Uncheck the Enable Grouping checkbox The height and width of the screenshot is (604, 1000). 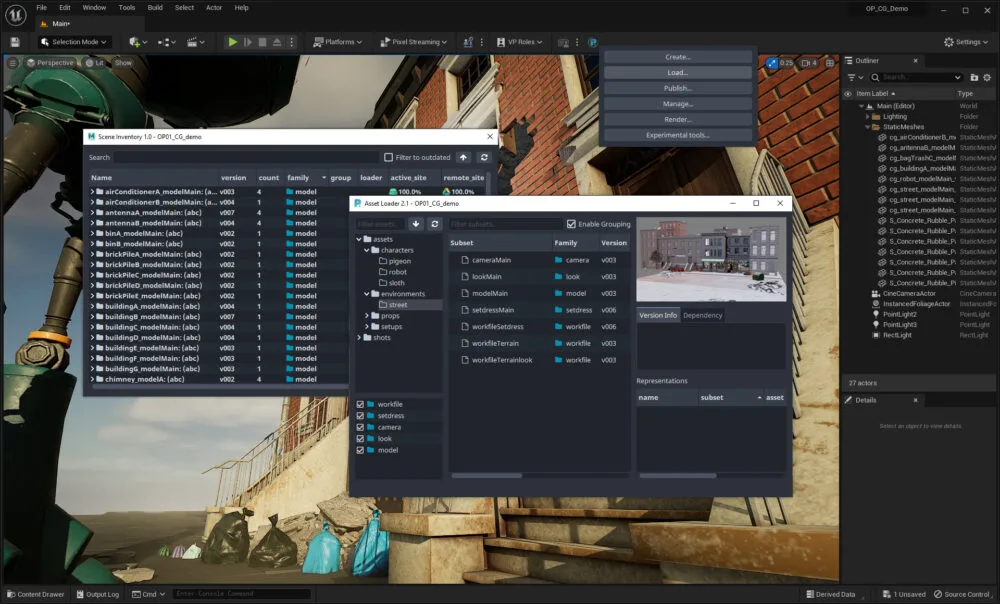[x=571, y=224]
